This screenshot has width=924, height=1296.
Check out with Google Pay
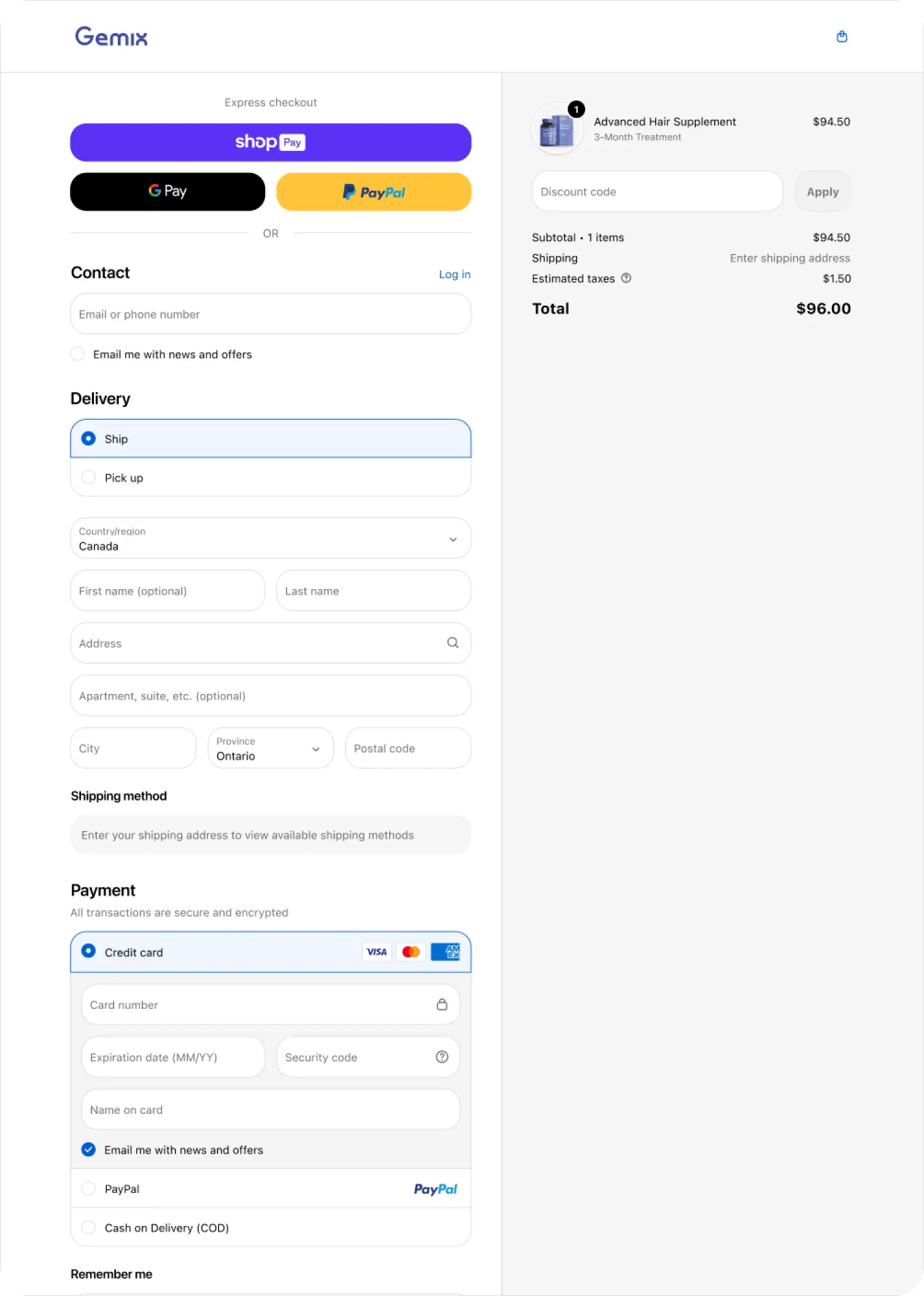pos(167,191)
